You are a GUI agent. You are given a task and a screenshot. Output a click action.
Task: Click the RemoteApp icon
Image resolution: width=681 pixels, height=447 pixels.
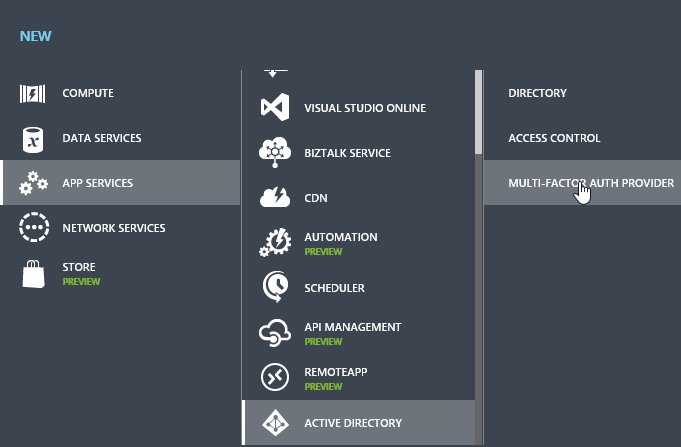[274, 377]
